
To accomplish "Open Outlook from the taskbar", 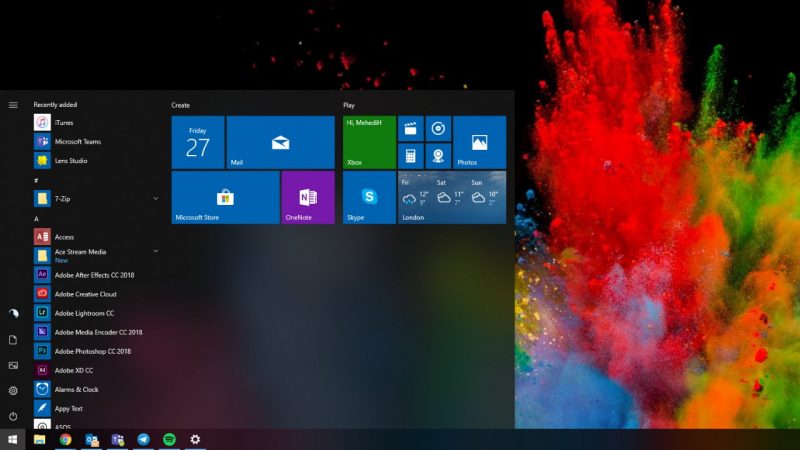I will tap(92, 439).
